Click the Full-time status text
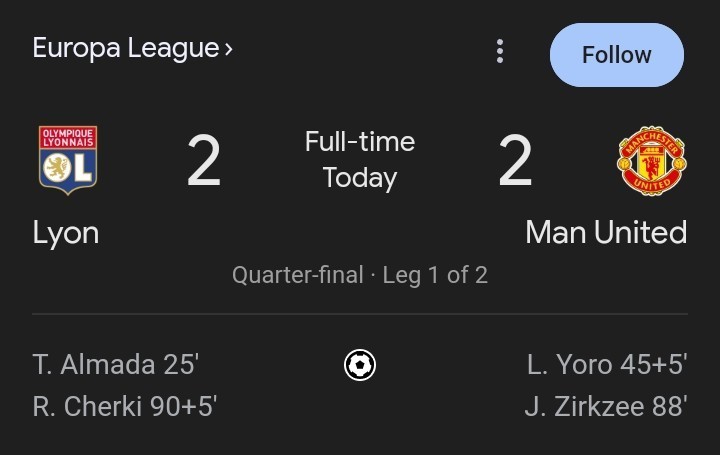 coord(360,141)
